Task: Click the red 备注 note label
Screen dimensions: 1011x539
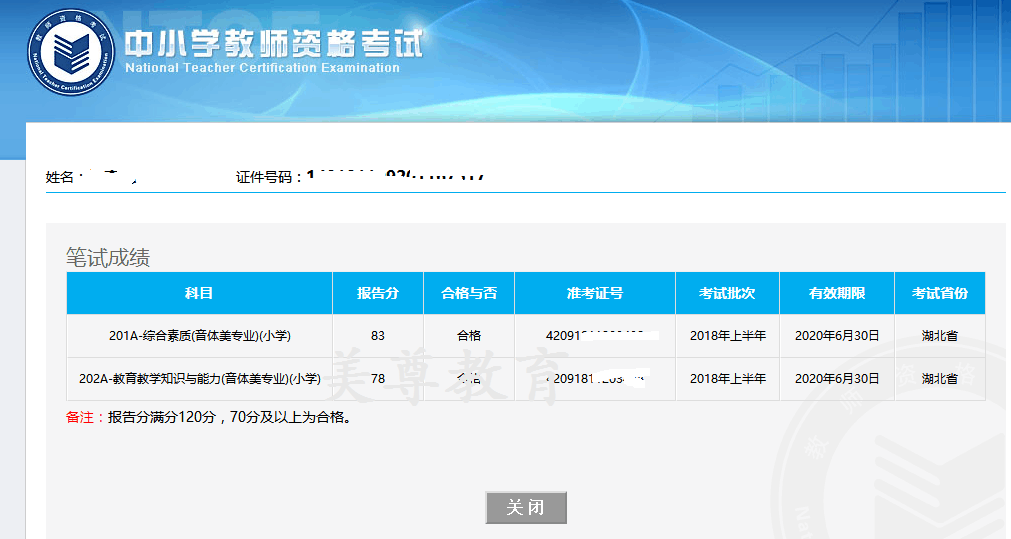Action: click(x=84, y=418)
